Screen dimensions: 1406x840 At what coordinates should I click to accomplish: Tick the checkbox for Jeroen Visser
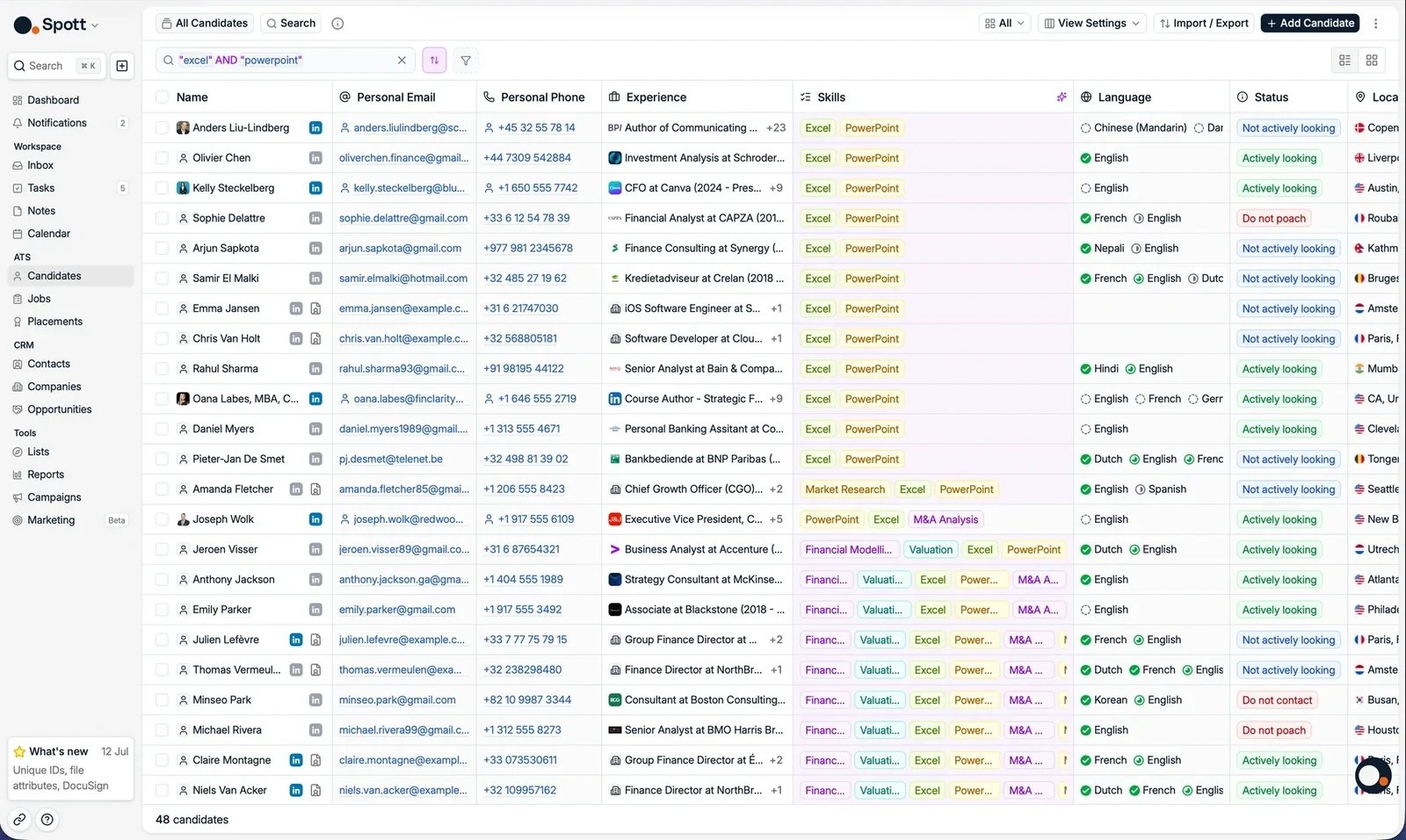(162, 549)
